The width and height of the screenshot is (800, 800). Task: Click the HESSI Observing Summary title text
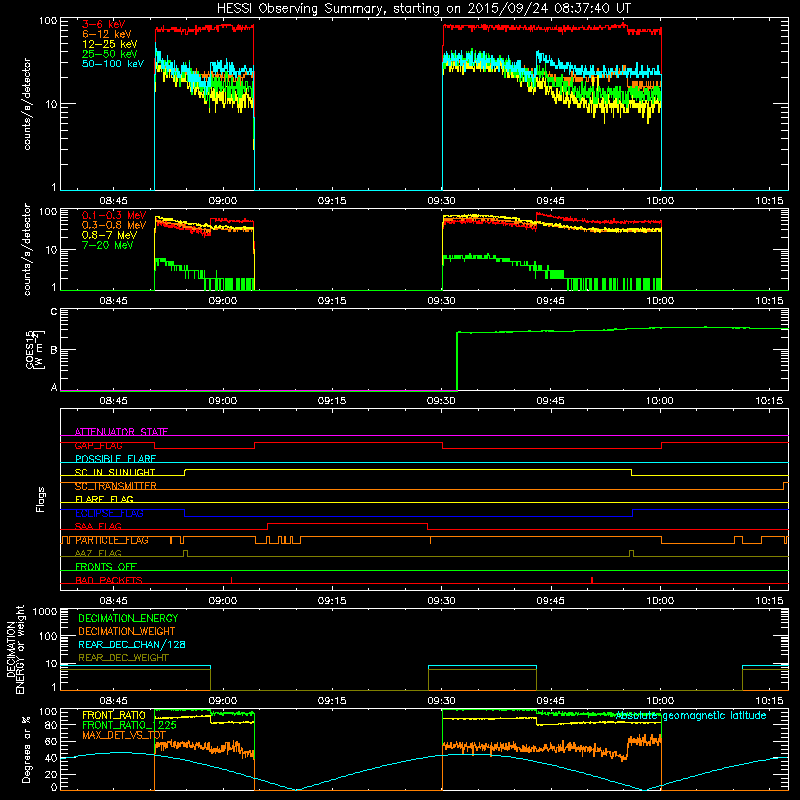423,8
